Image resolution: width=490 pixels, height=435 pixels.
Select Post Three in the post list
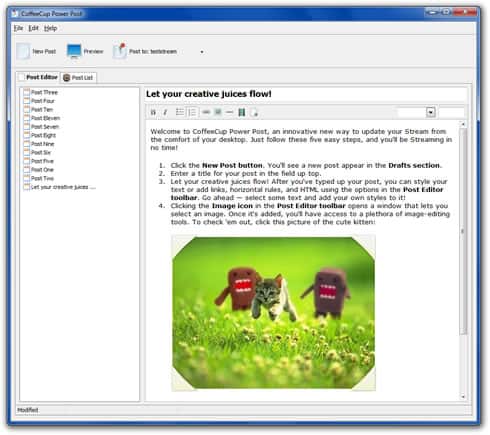[41, 92]
